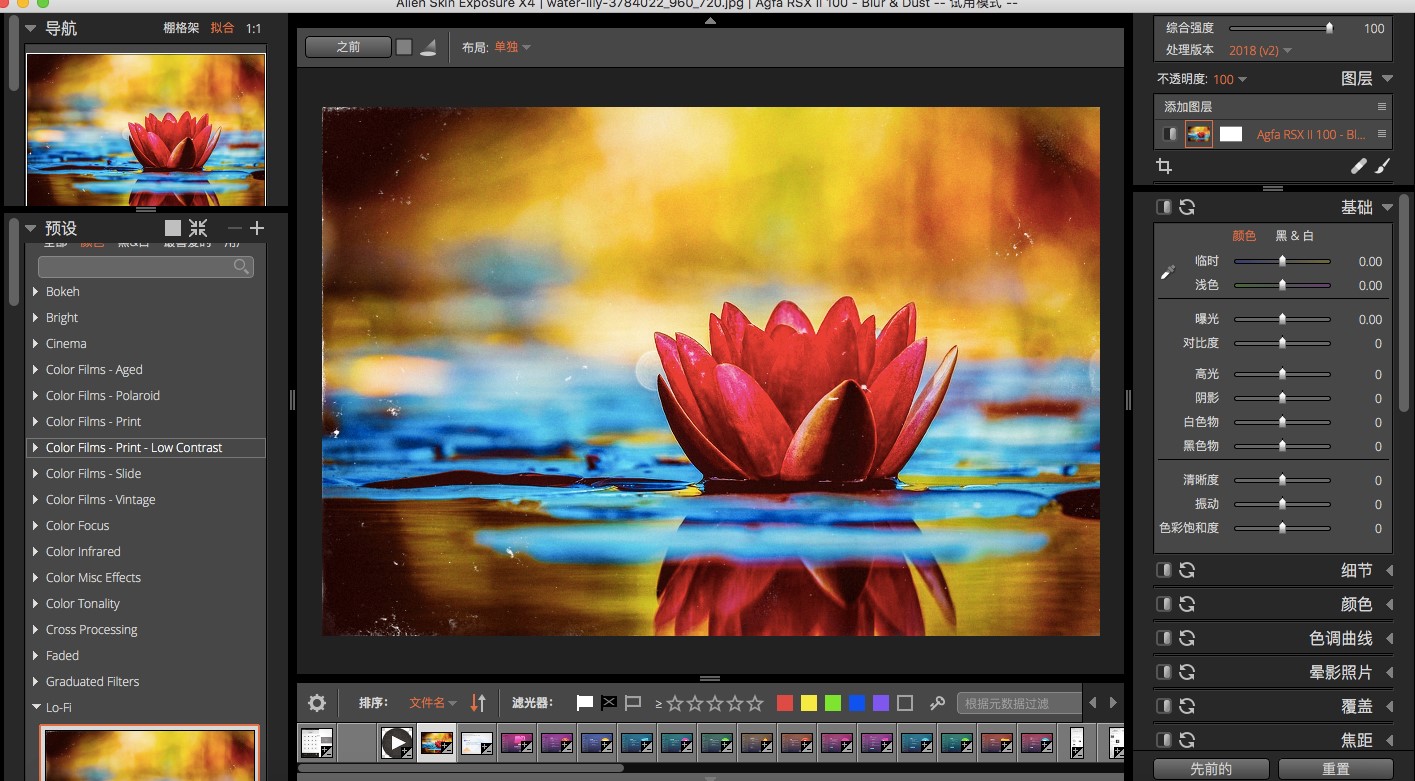The image size is (1415, 781).
Task: Click the 重置 reset button
Action: (1337, 768)
